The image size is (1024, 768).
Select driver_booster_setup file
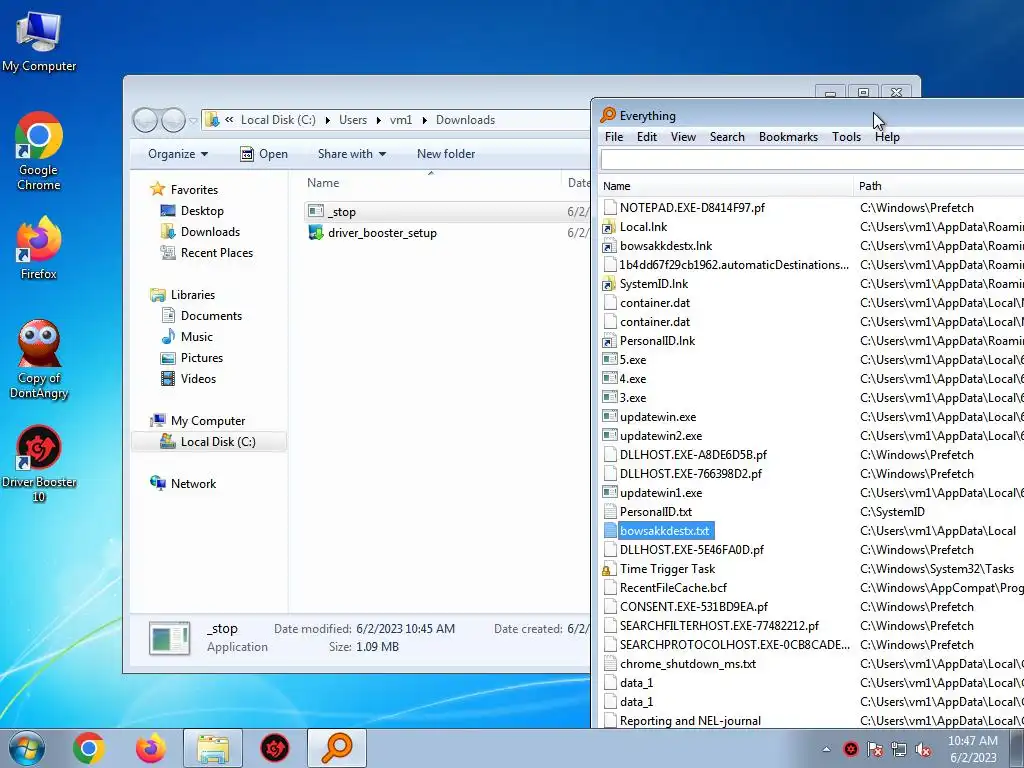pyautogui.click(x=447, y=233)
